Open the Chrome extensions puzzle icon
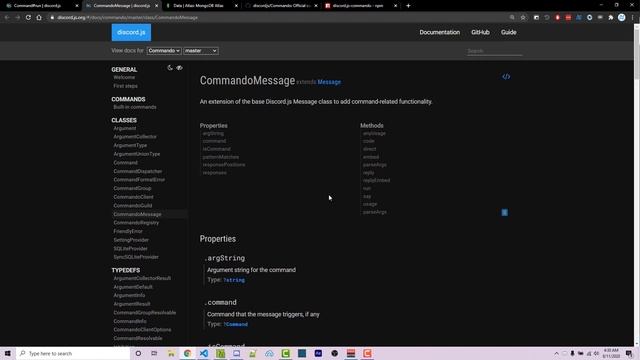Viewport: 640px width, 360px height. [611, 18]
